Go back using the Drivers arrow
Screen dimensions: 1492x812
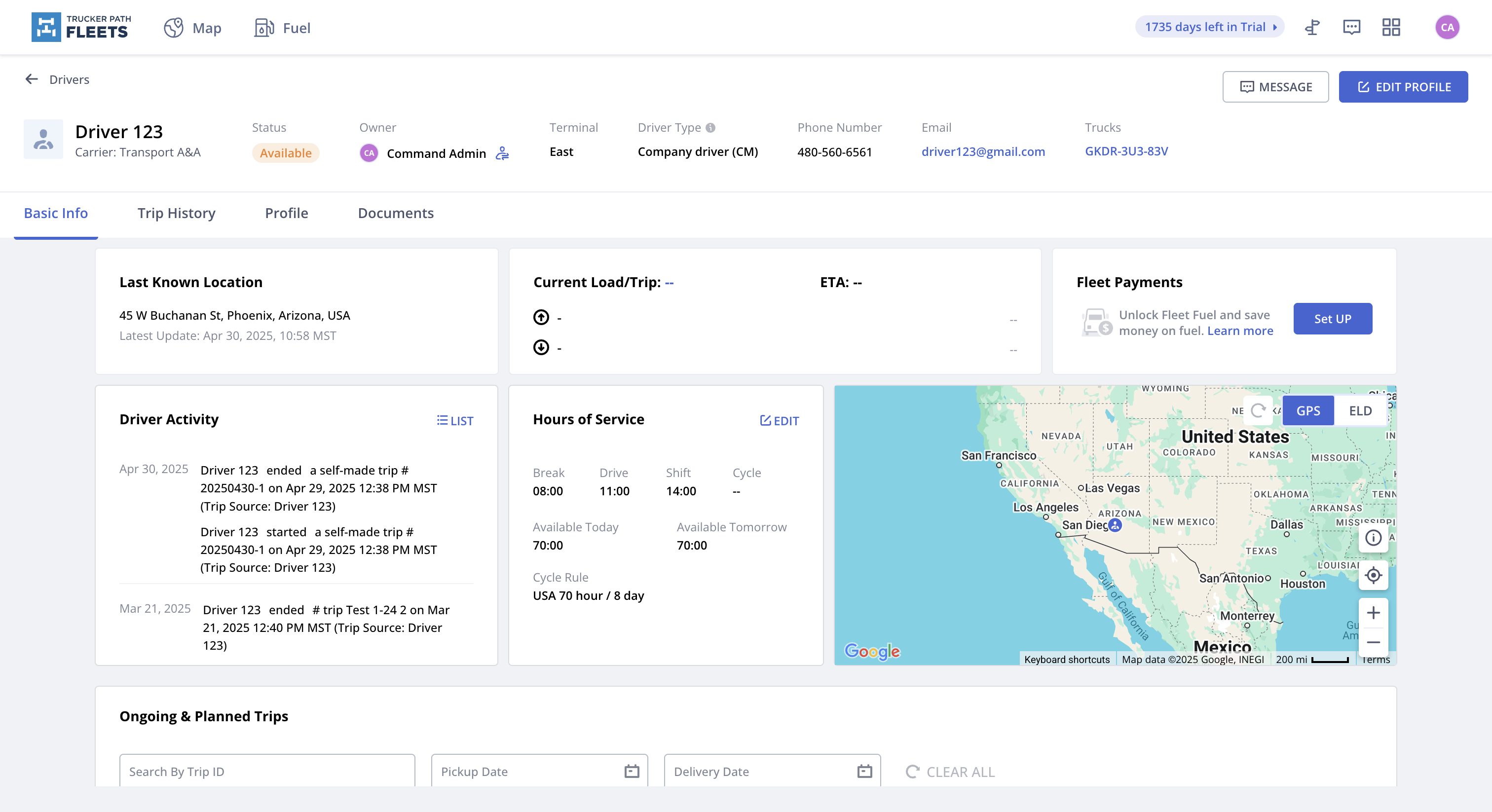[x=32, y=79]
